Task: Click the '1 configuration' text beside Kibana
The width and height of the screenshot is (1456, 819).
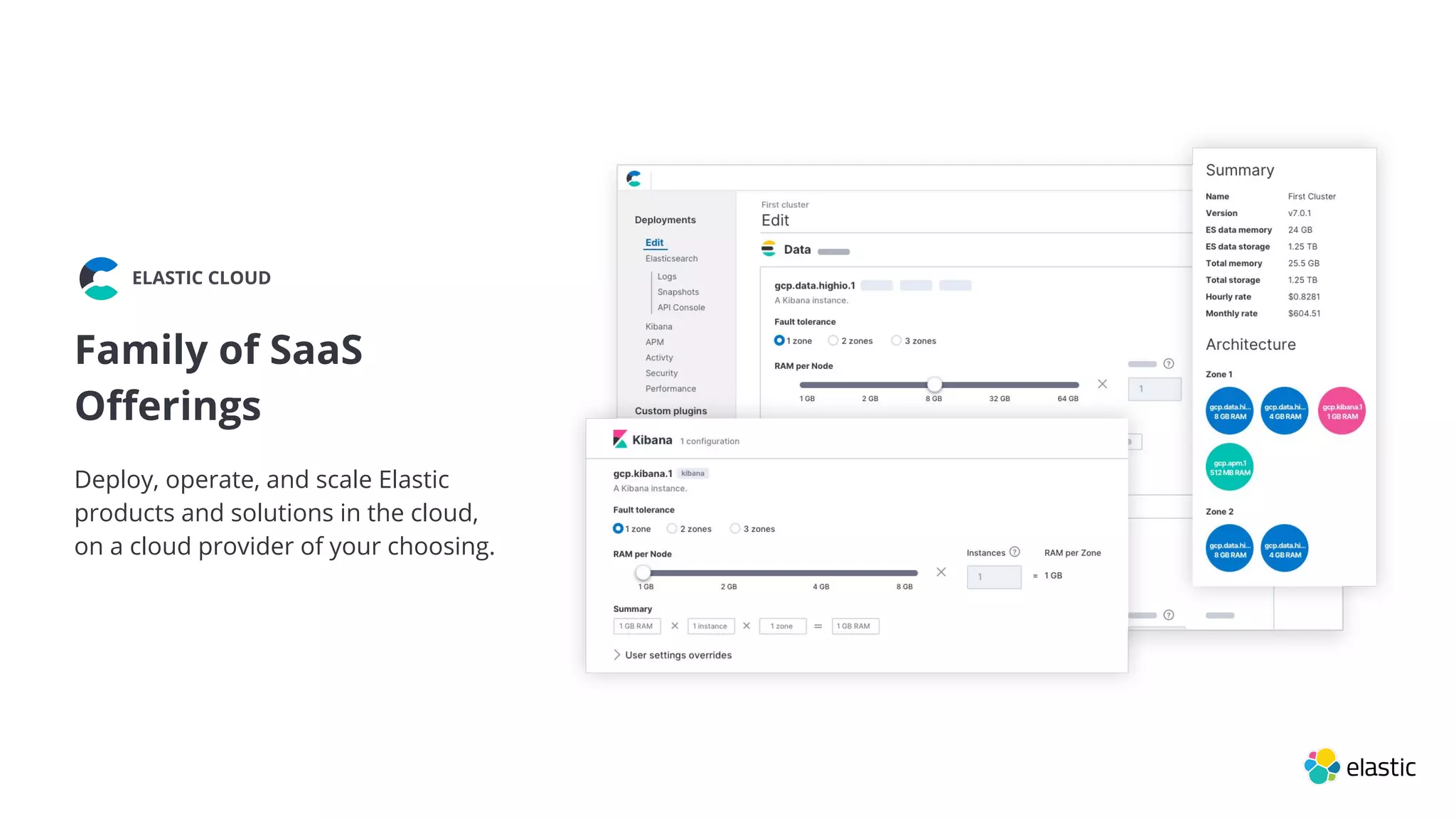Action: pos(710,441)
